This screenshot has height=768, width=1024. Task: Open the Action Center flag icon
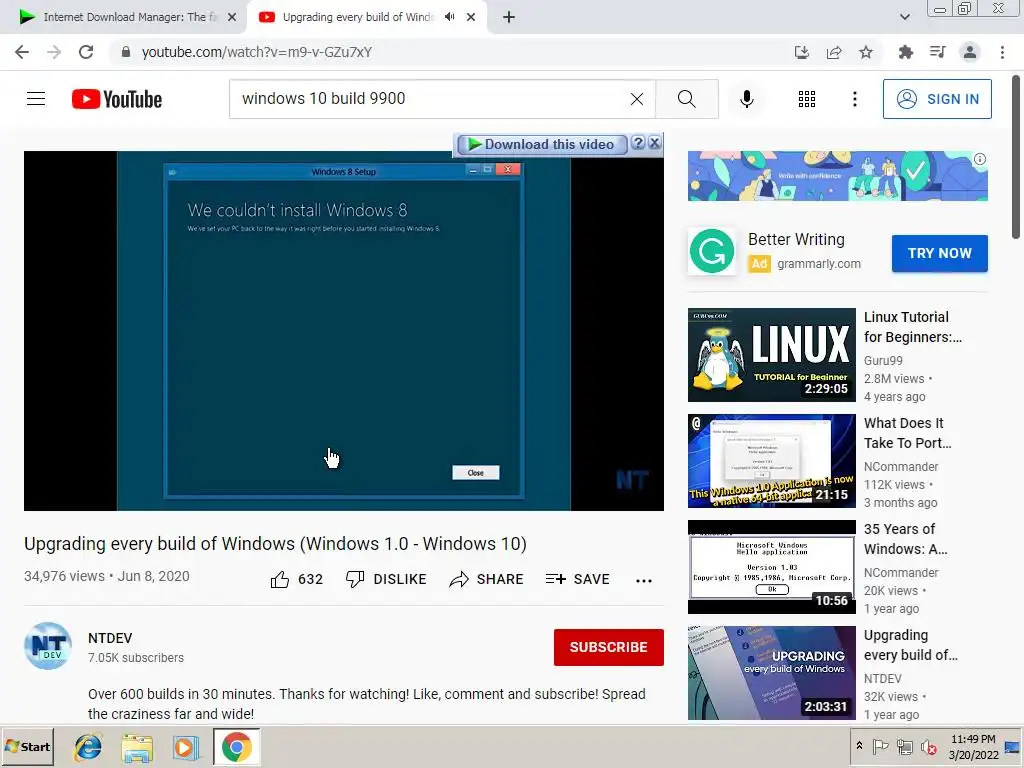click(x=880, y=746)
